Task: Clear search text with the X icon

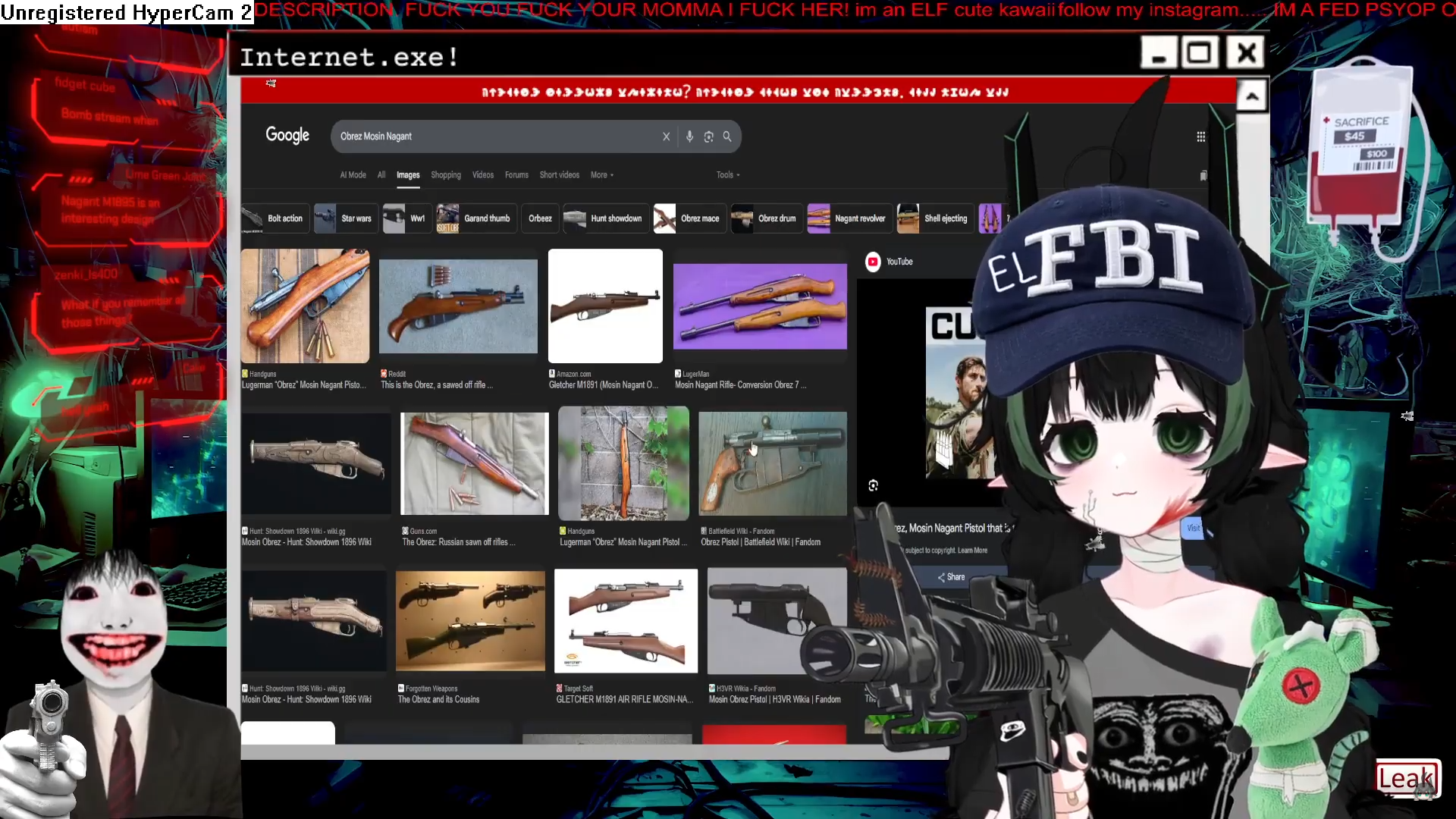Action: click(x=666, y=136)
